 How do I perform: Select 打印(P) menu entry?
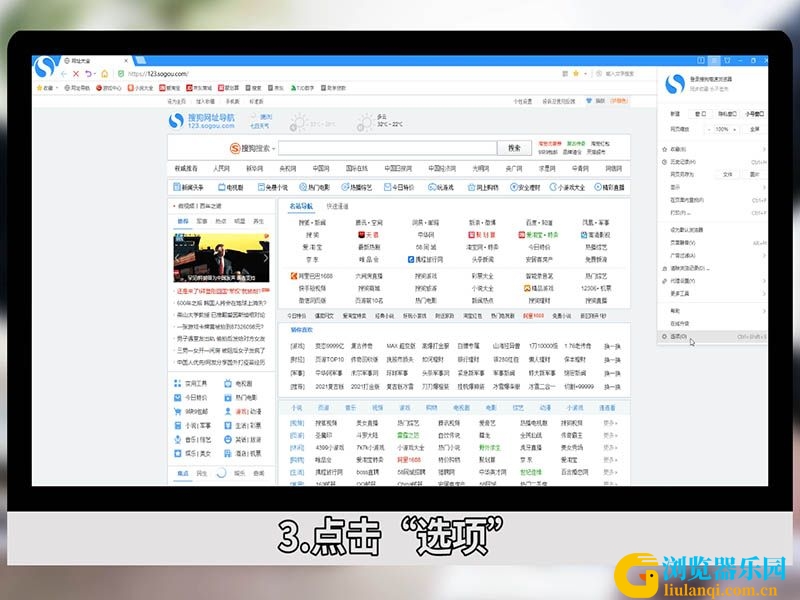point(713,213)
